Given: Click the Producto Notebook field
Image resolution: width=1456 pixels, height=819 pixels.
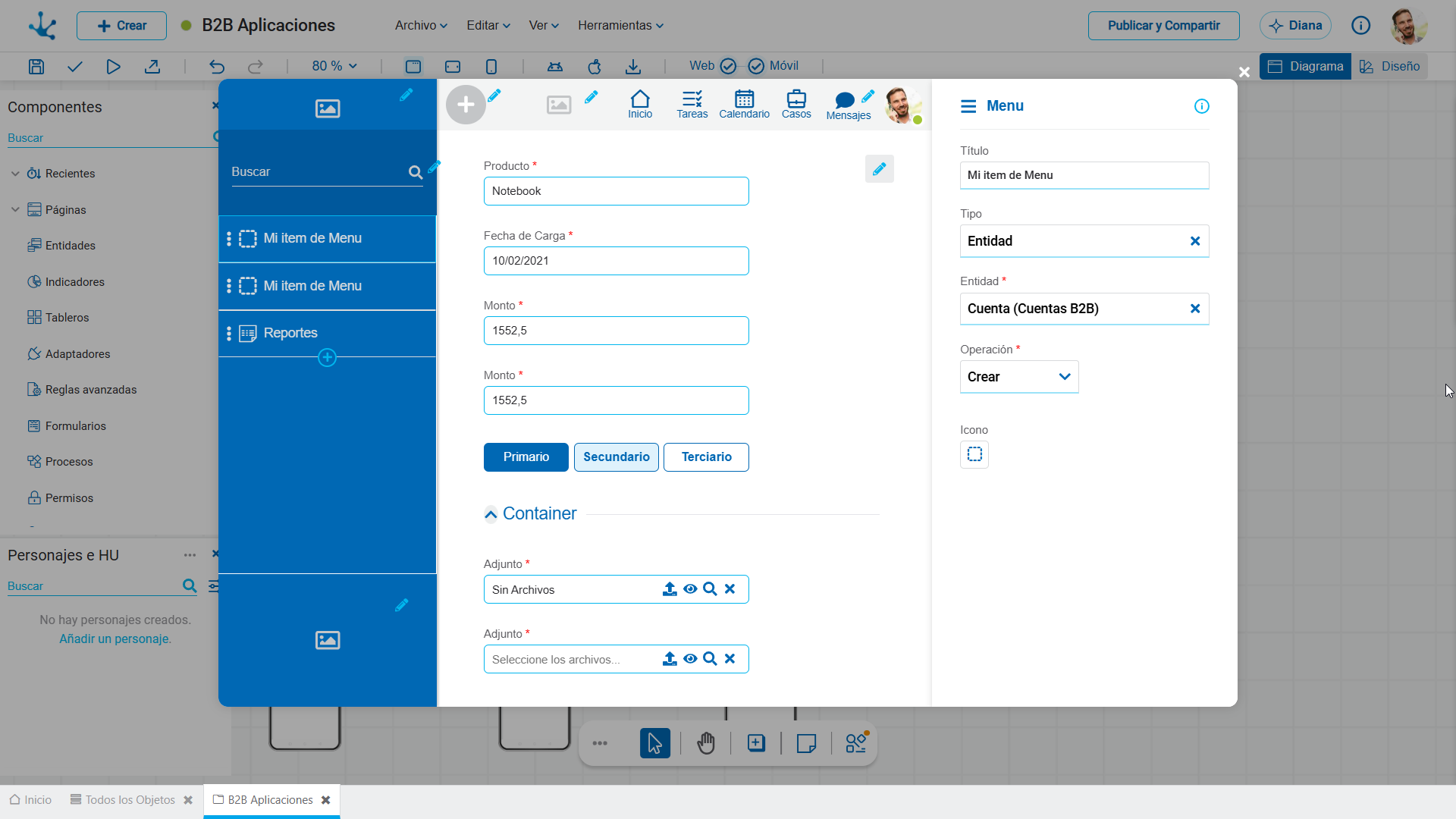Looking at the screenshot, I should click(617, 191).
